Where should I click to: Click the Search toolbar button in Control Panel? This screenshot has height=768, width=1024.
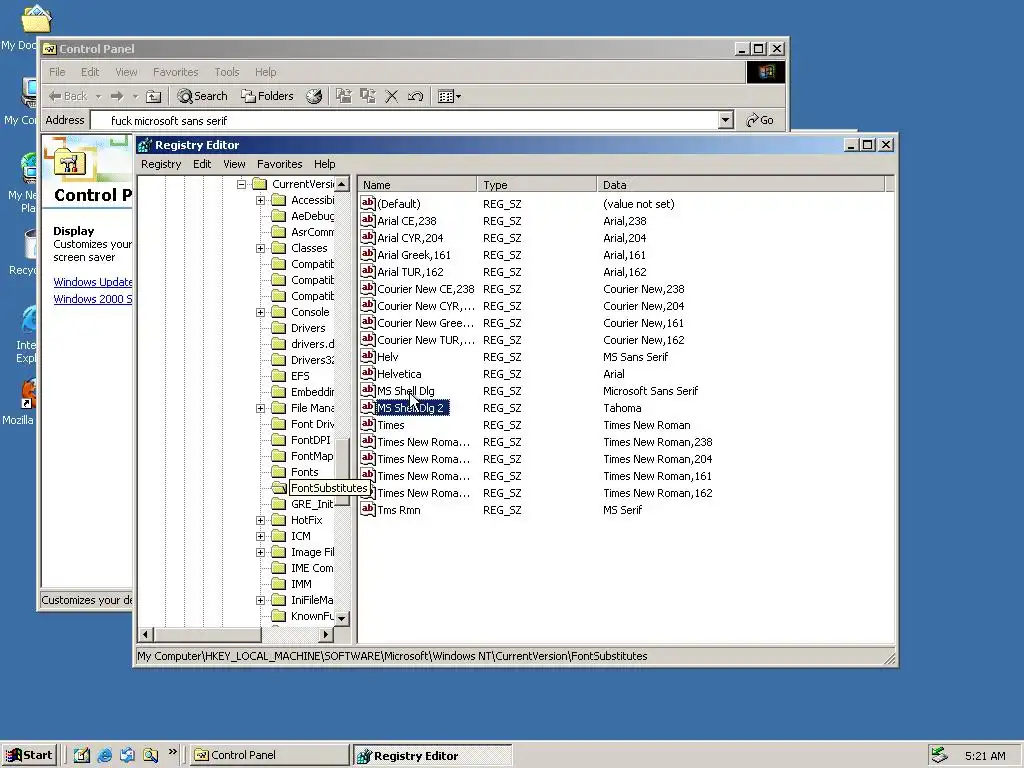click(202, 96)
